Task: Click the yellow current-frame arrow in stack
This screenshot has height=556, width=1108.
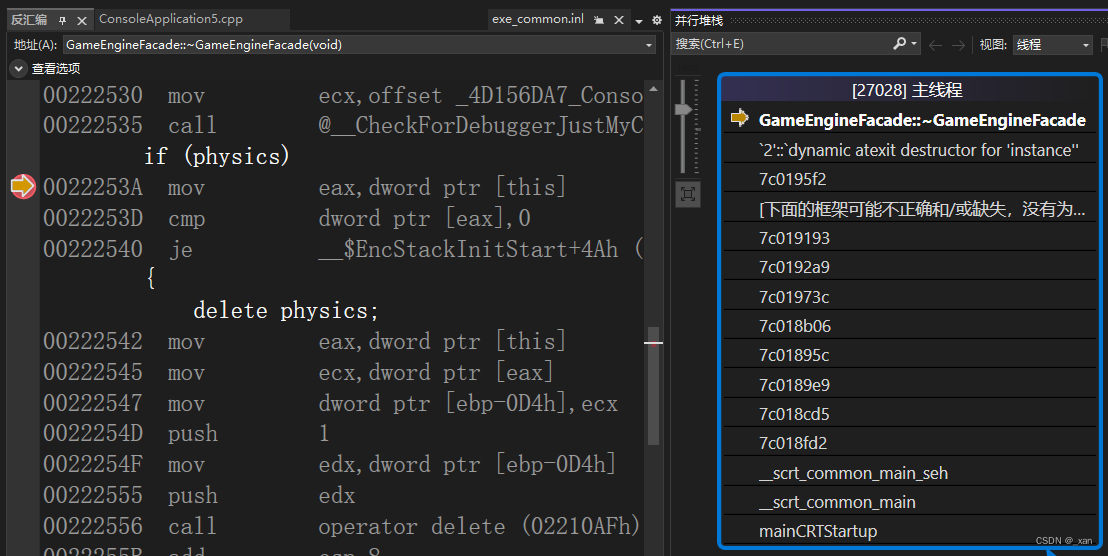Action: point(740,118)
